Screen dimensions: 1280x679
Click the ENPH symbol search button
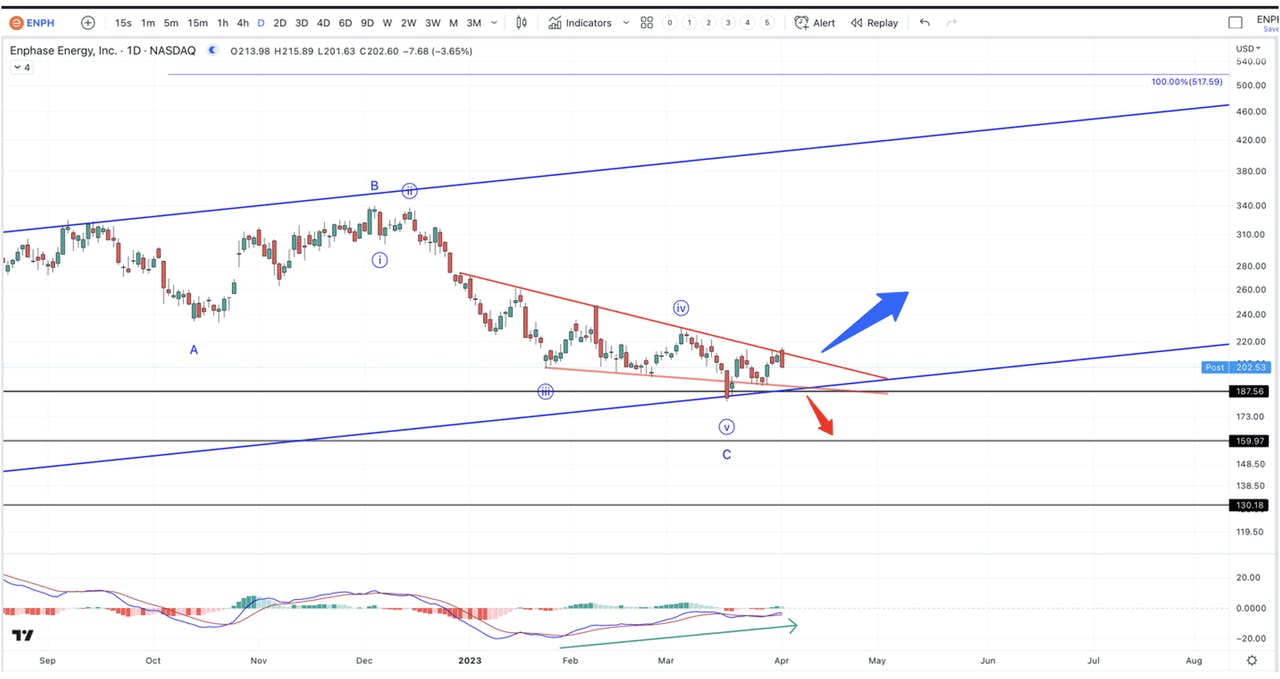click(x=34, y=22)
